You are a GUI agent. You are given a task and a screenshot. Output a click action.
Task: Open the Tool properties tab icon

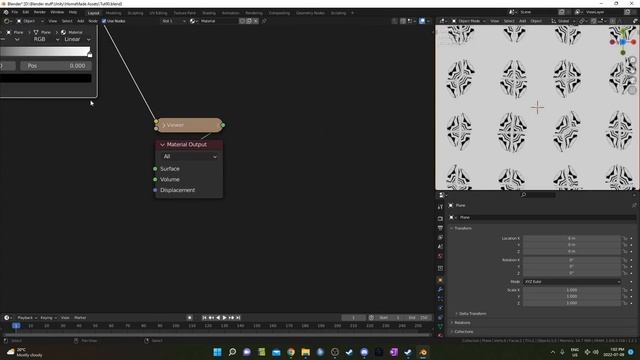tap(440, 207)
